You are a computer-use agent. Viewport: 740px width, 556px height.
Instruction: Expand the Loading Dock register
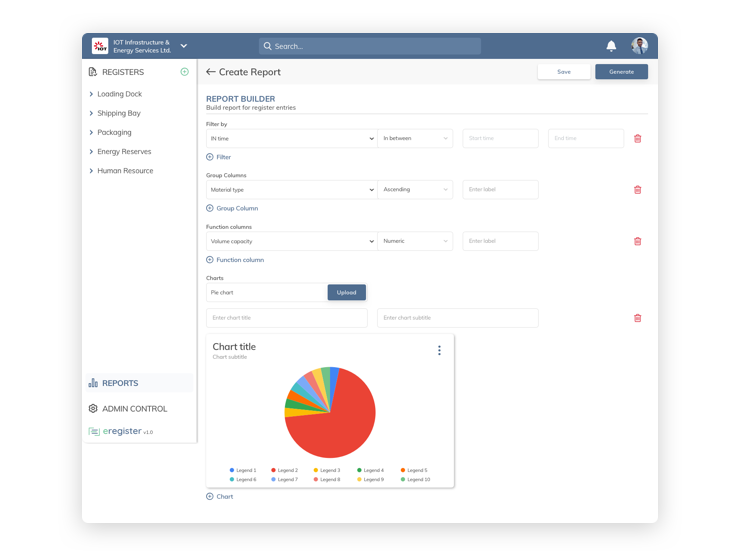pos(119,94)
